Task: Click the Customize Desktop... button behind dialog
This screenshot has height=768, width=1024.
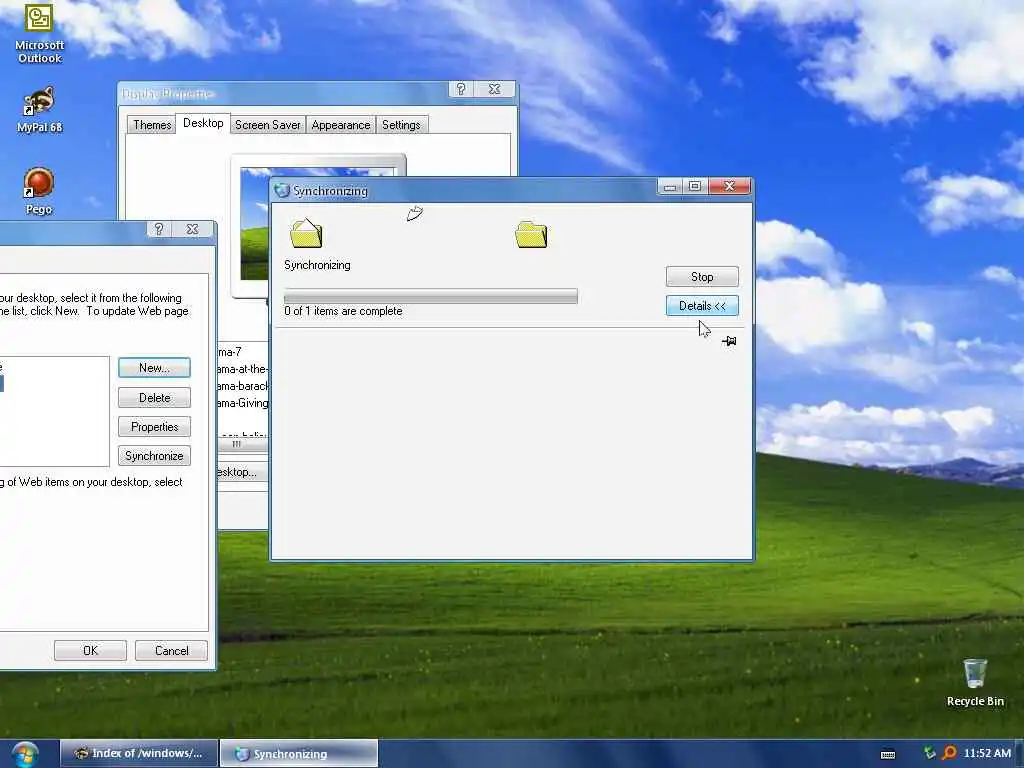Action: (x=242, y=472)
